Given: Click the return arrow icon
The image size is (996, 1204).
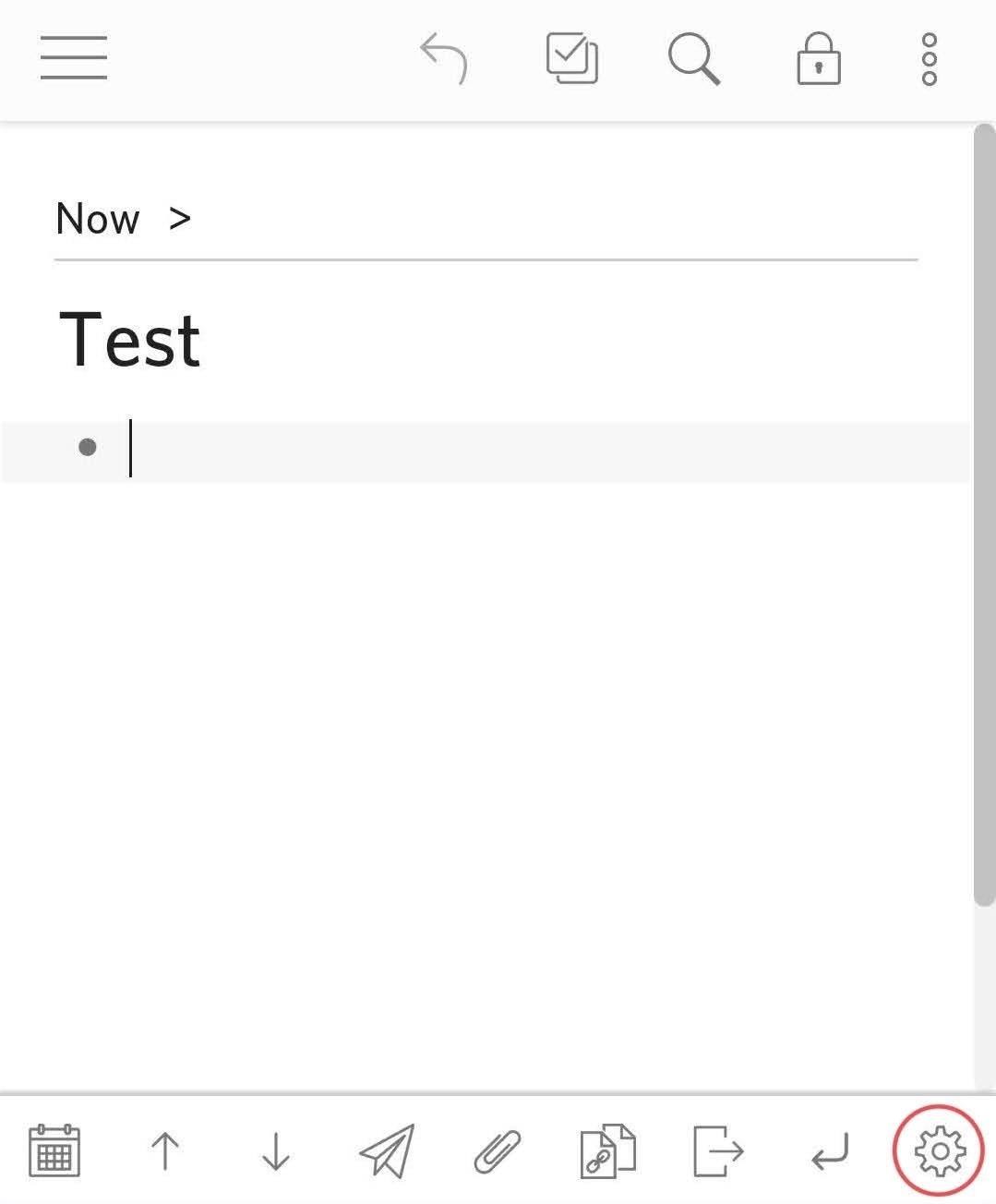Looking at the screenshot, I should (830, 1151).
